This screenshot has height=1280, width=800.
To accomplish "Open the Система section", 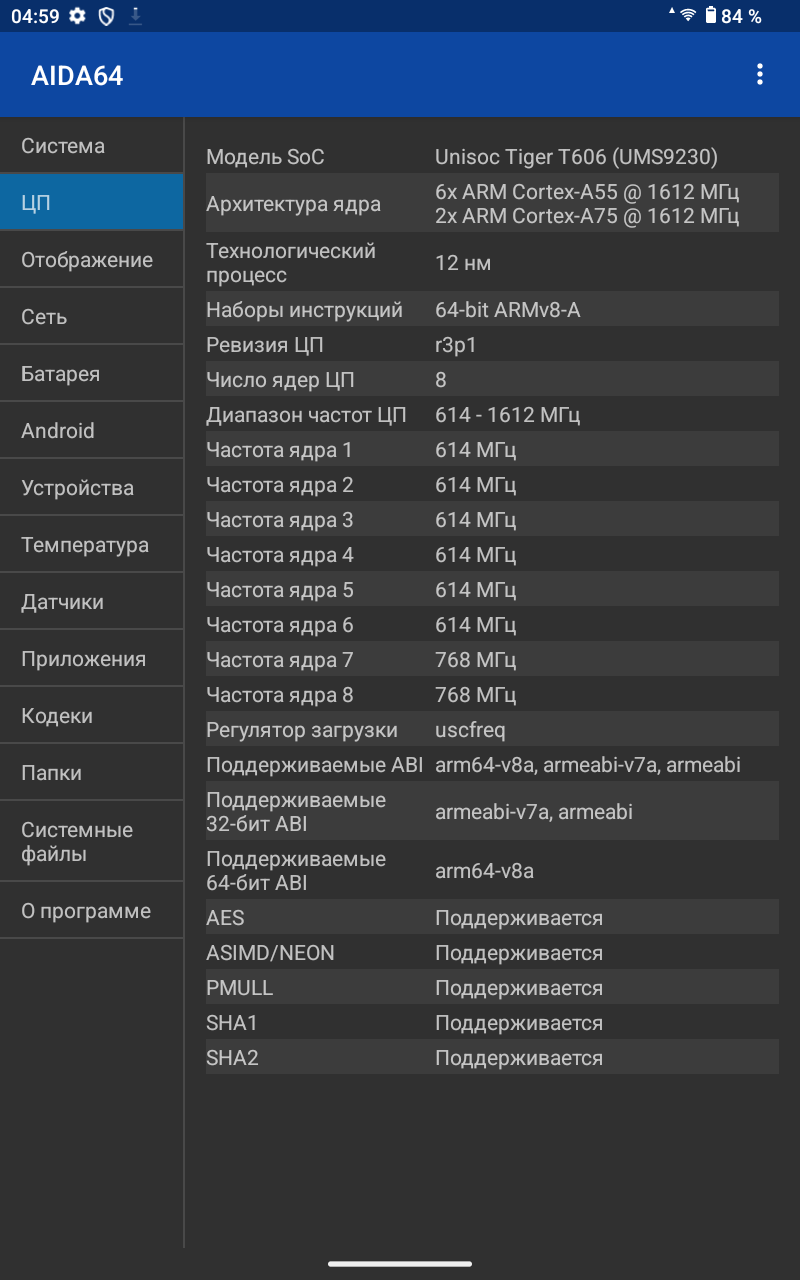I will pos(91,146).
